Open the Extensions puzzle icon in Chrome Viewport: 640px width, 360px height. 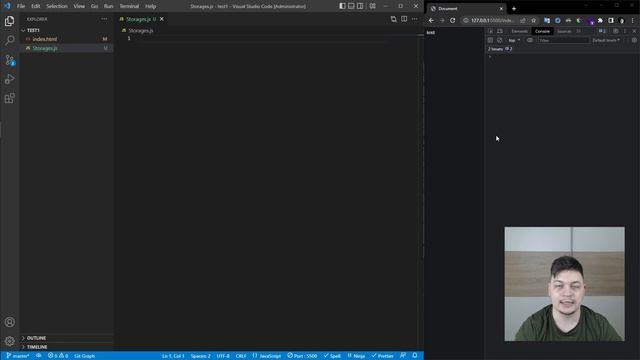click(x=600, y=20)
